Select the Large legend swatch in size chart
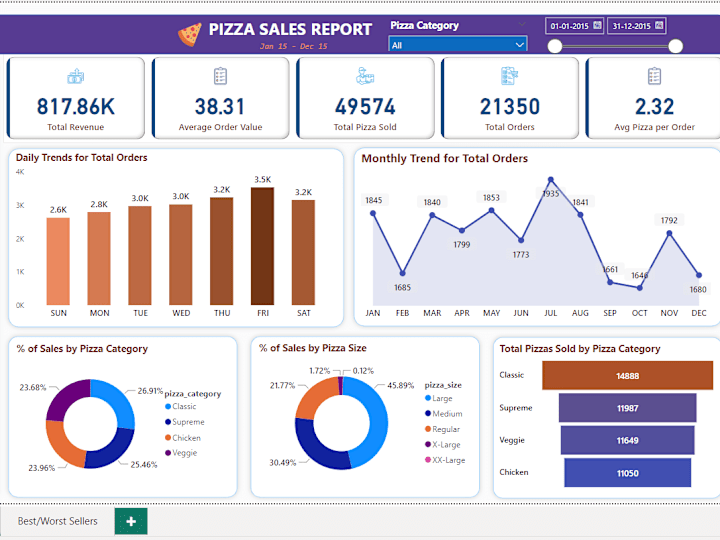 (x=428, y=398)
